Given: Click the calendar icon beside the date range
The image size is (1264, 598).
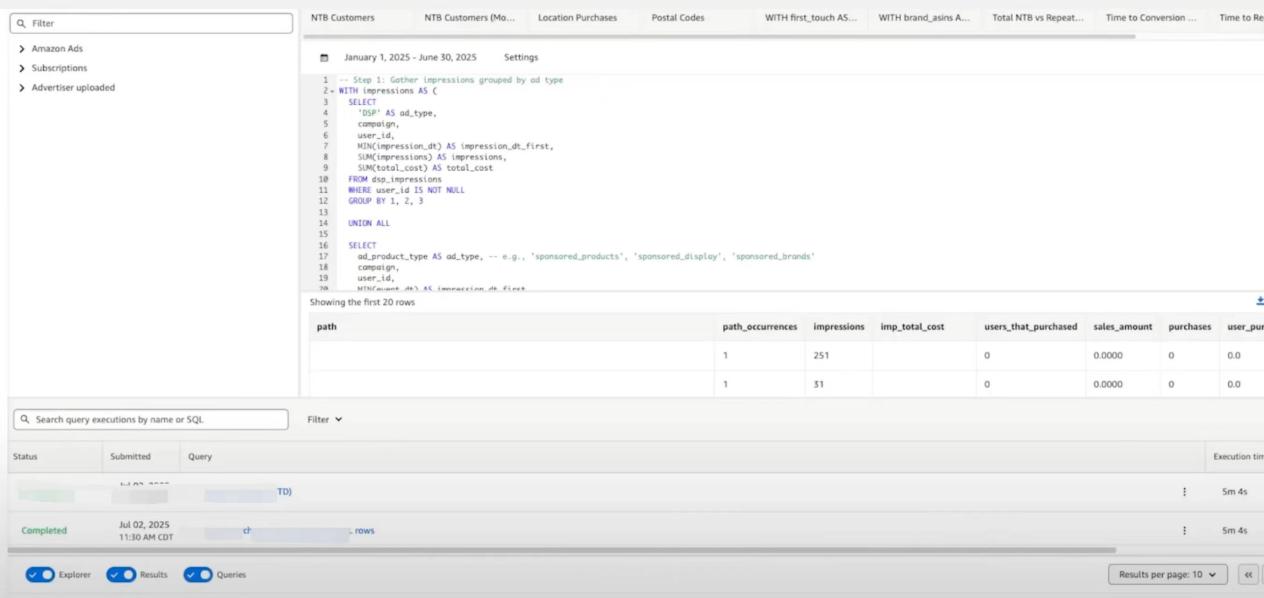Looking at the screenshot, I should [324, 58].
